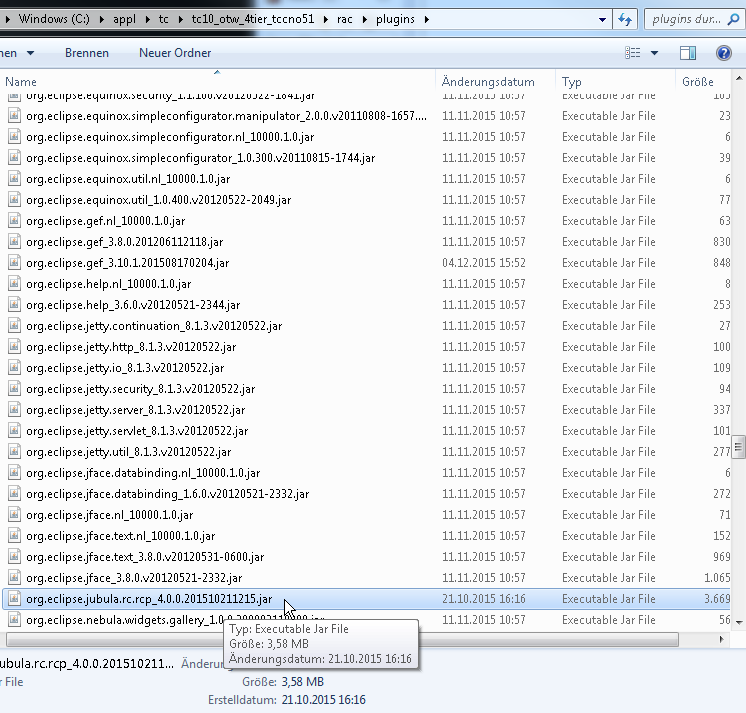Click the horizontal scrollbar thumb
The width and height of the screenshot is (746, 713).
coord(342,640)
